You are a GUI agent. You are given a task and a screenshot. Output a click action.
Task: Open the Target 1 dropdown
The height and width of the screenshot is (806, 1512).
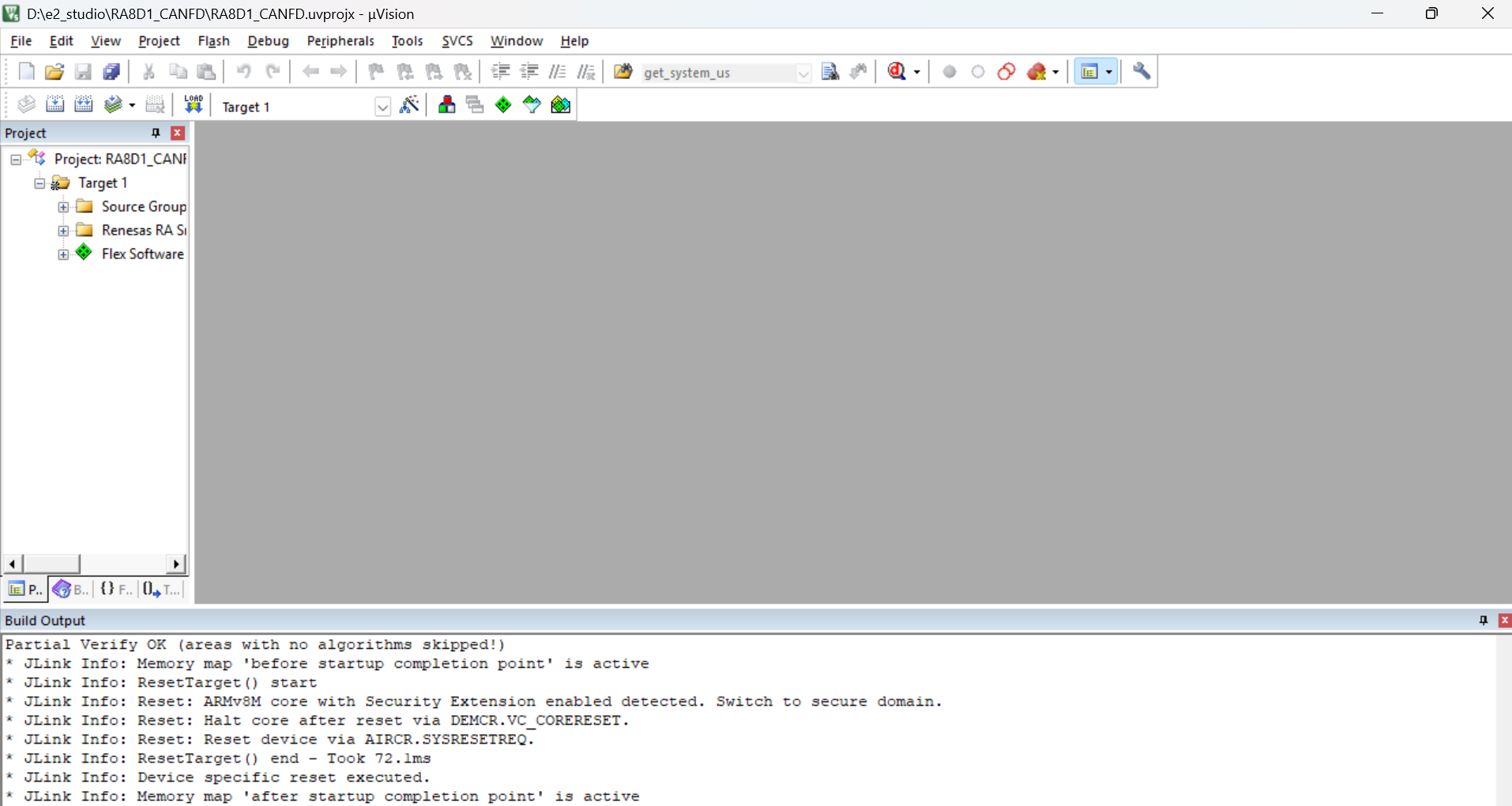pos(382,107)
